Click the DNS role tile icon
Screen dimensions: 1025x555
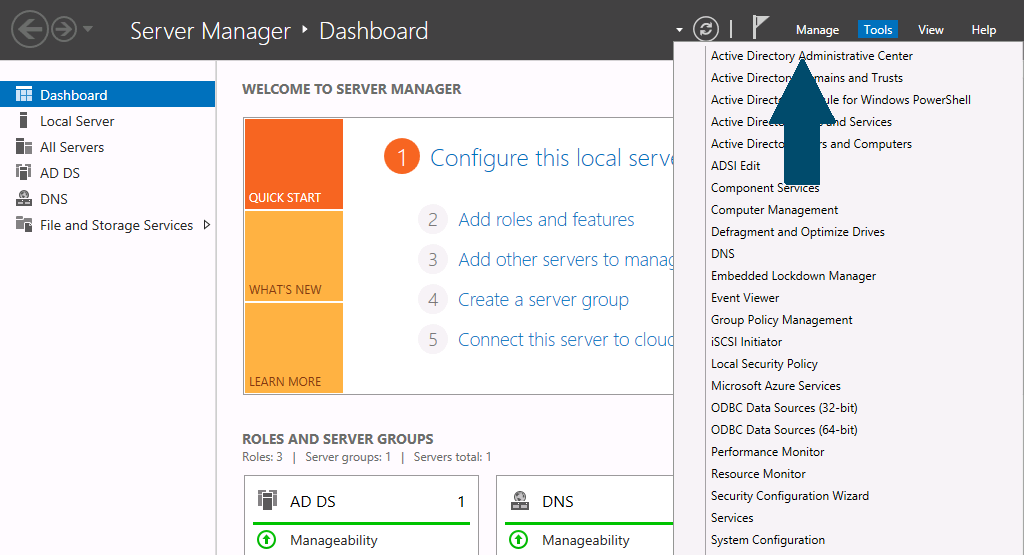pyautogui.click(x=520, y=501)
